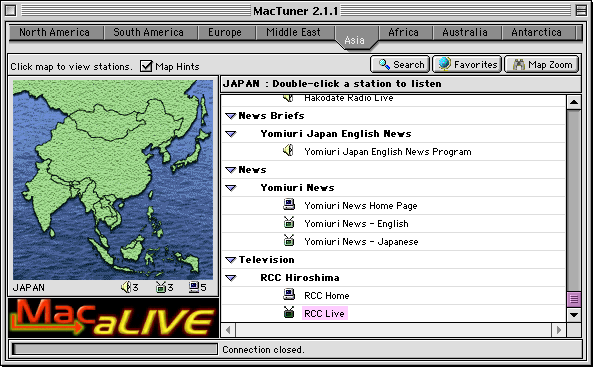This screenshot has width=593, height=367.
Task: Click the web page count icon under the map
Action: 194,287
